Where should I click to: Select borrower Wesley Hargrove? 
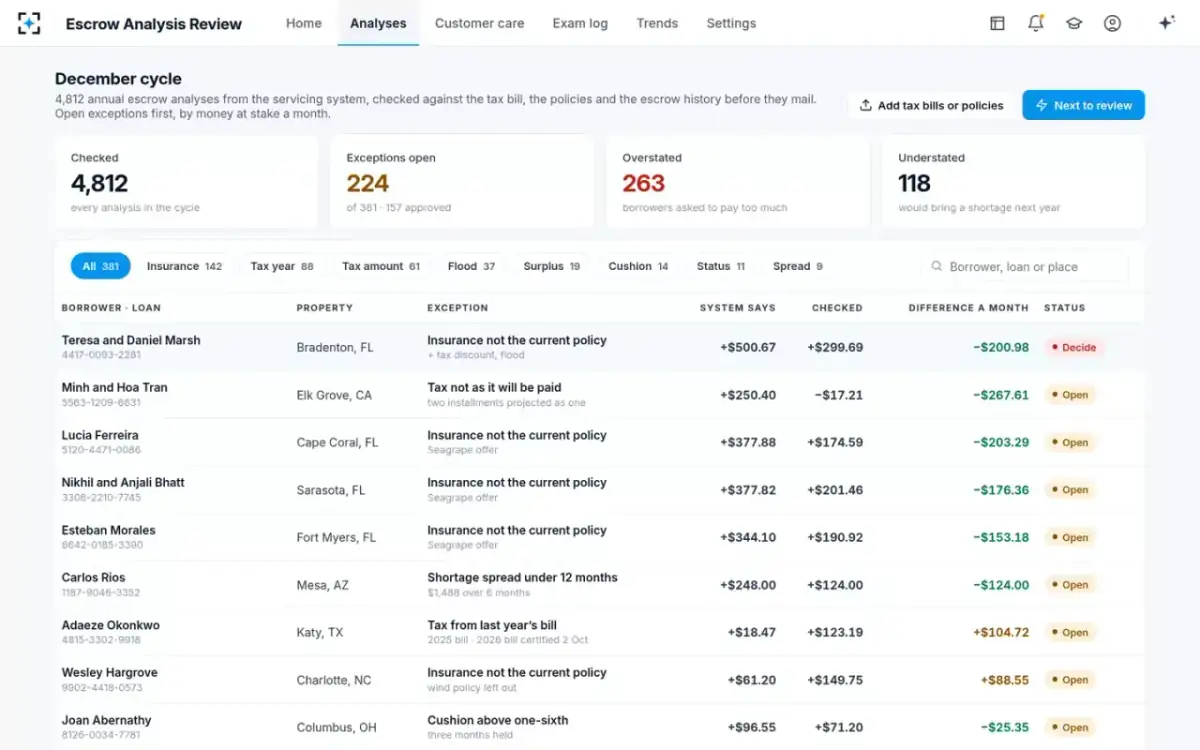point(110,672)
